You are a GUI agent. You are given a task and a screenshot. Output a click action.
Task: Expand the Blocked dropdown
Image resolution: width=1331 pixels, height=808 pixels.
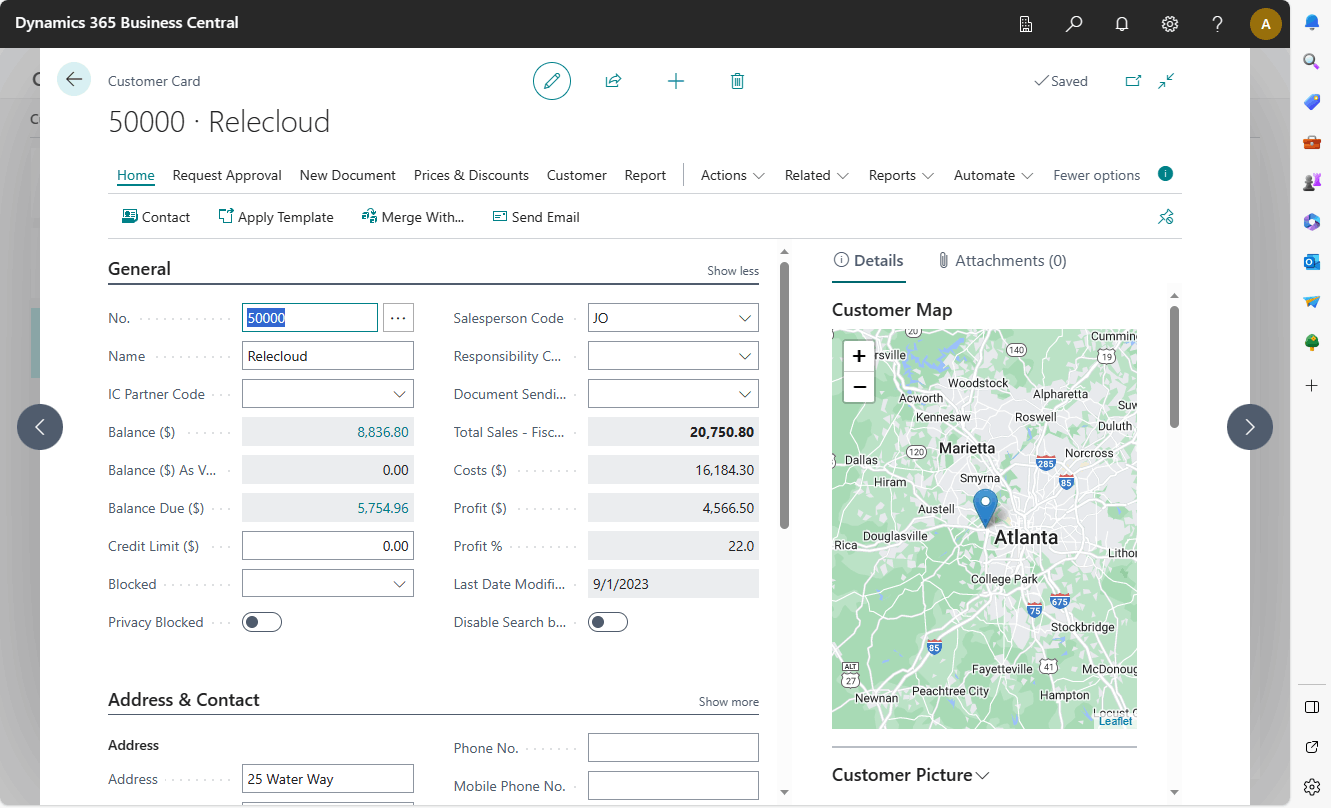(399, 584)
